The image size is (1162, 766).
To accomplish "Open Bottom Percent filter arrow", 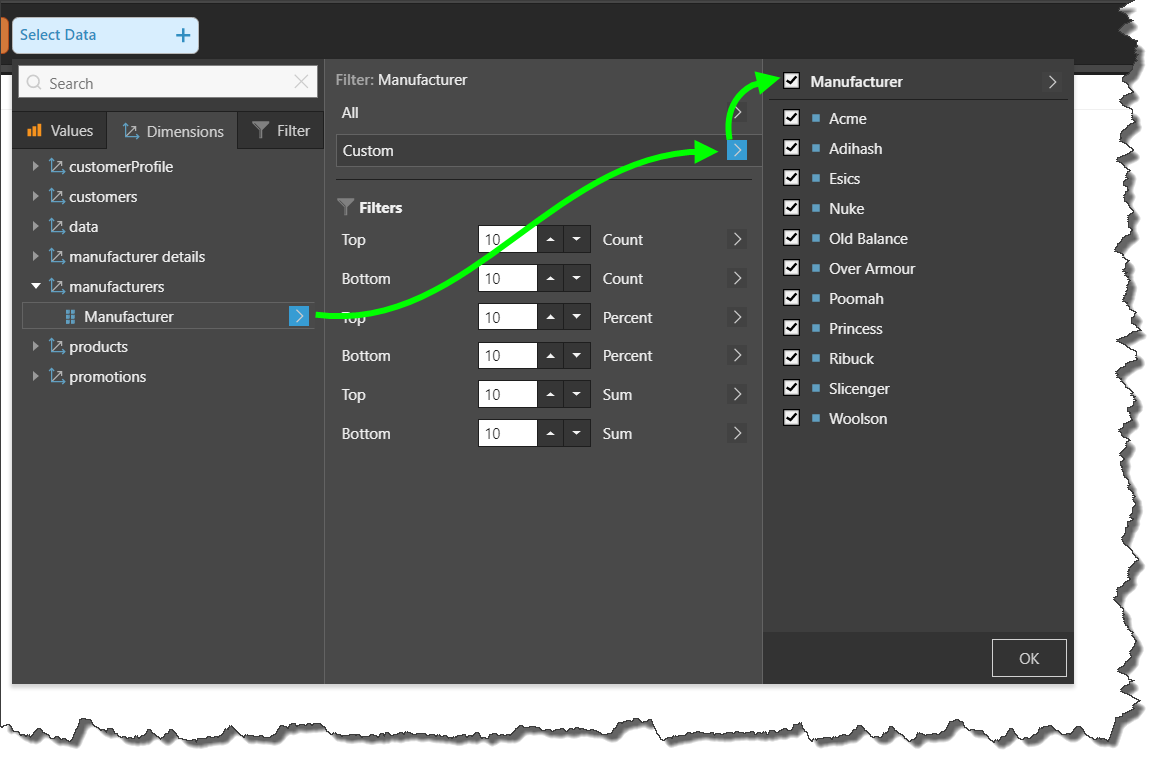I will pos(737,355).
